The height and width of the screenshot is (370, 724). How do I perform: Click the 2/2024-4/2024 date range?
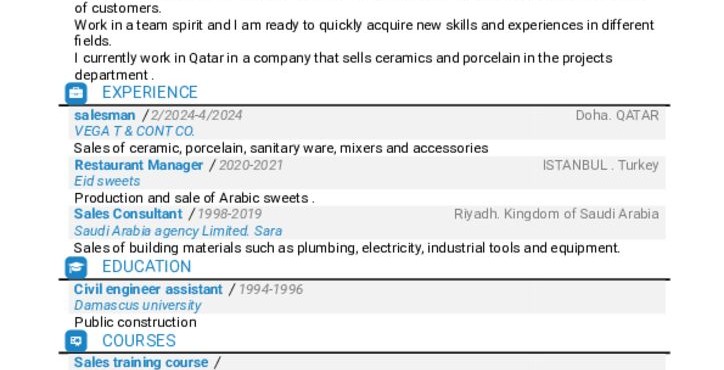197,115
